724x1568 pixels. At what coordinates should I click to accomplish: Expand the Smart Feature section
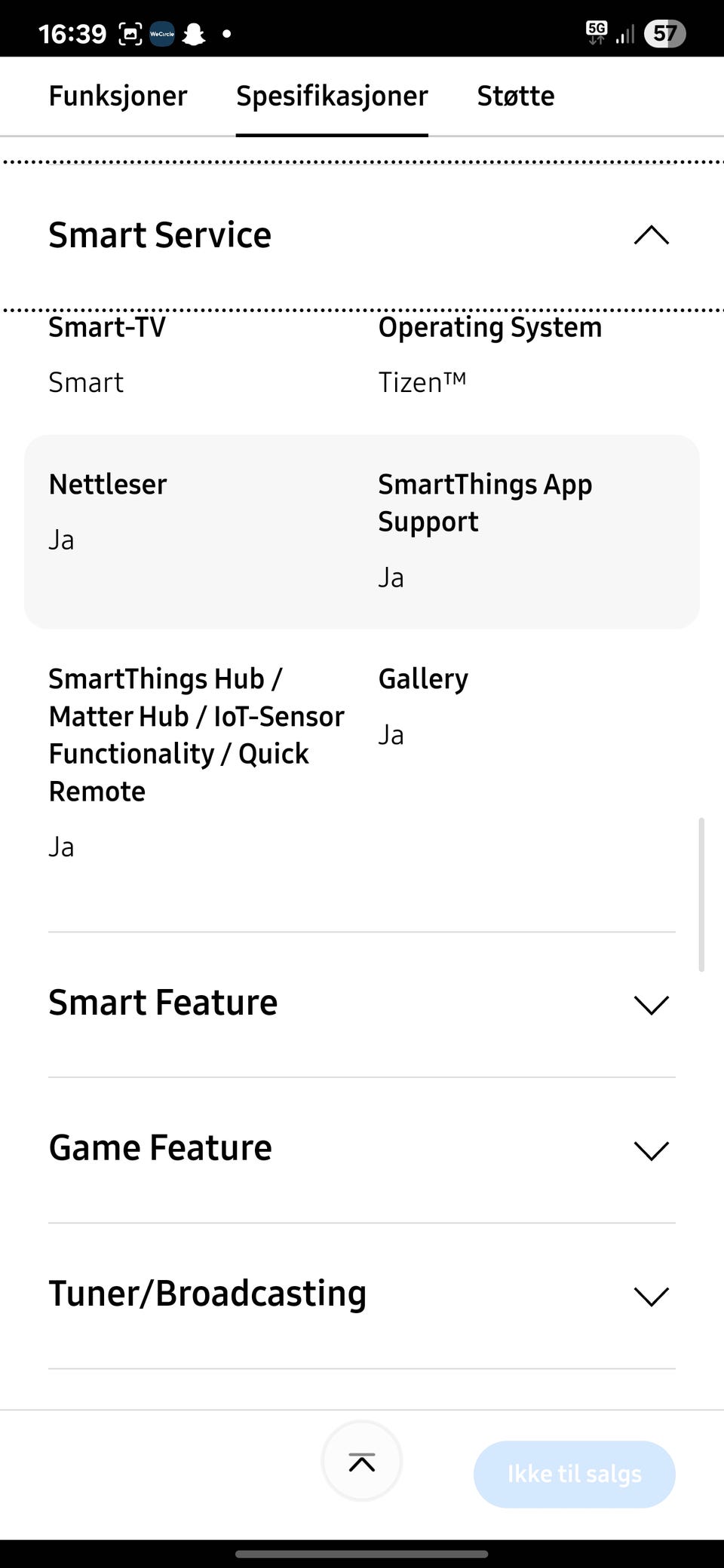point(652,1005)
